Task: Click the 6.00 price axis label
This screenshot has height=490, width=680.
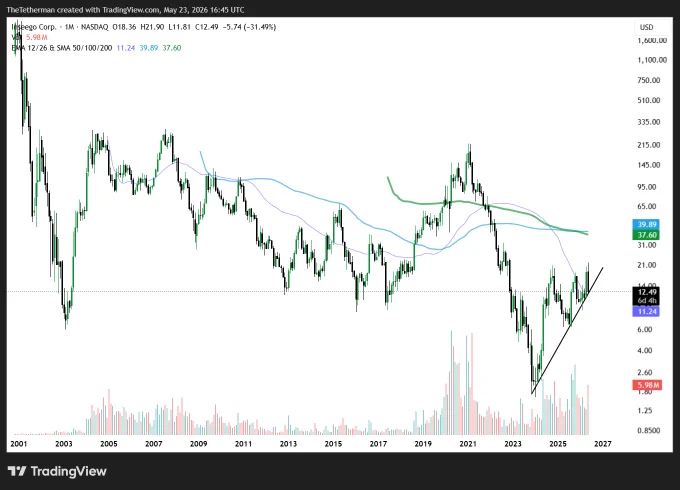Action: click(x=645, y=330)
